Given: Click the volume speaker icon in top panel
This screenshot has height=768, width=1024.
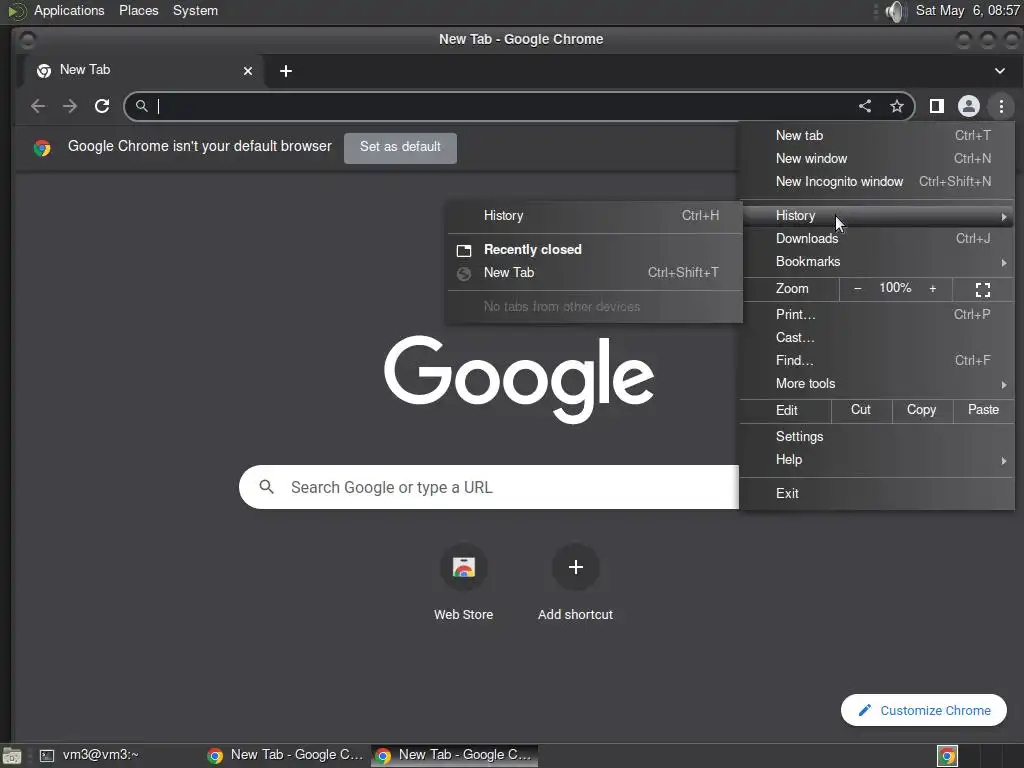Looking at the screenshot, I should point(896,11).
